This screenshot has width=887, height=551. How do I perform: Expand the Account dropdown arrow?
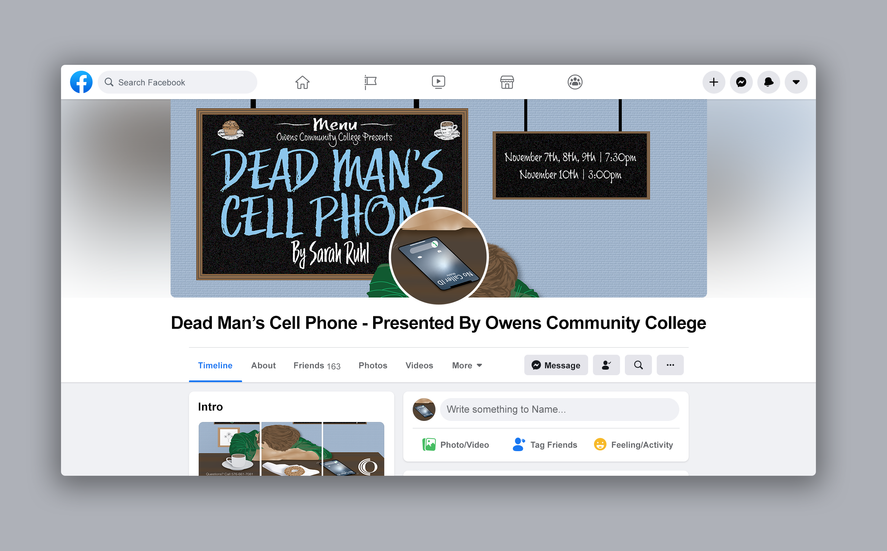pyautogui.click(x=796, y=82)
